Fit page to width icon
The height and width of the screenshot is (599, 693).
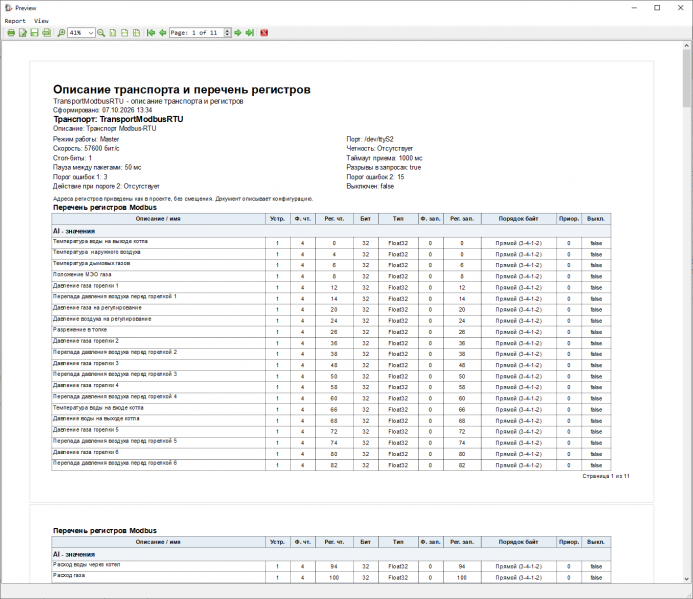(x=125, y=33)
